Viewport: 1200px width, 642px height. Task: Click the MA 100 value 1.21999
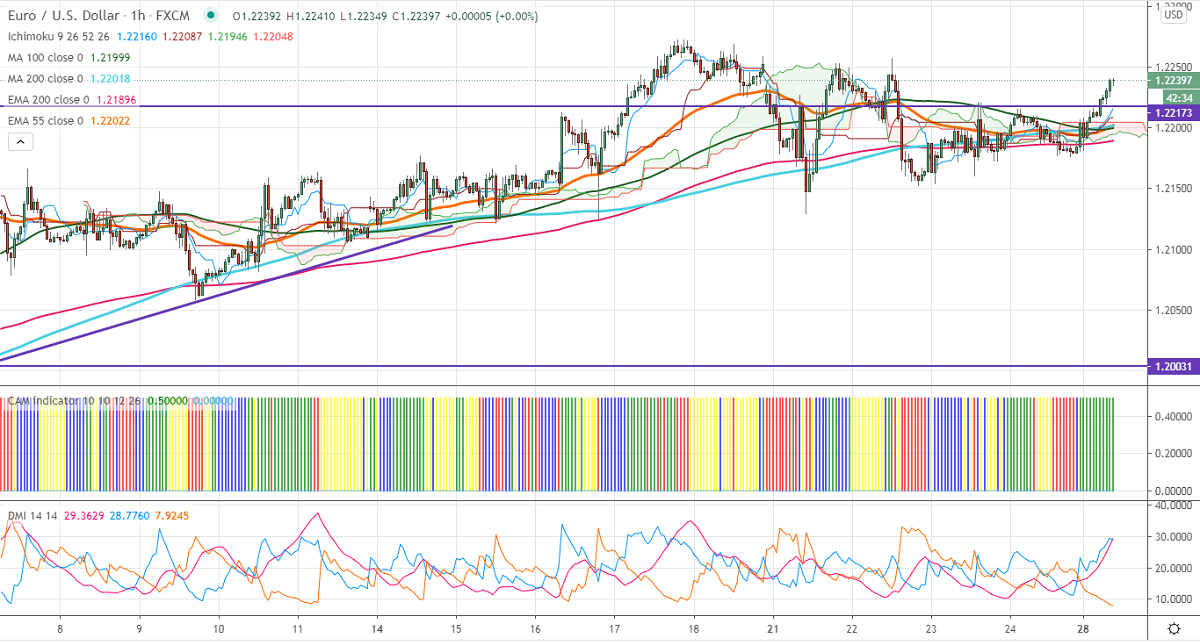click(x=110, y=58)
